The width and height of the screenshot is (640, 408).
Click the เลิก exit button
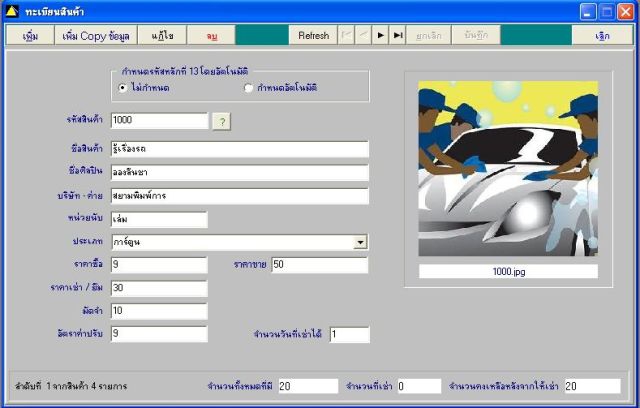coord(602,35)
